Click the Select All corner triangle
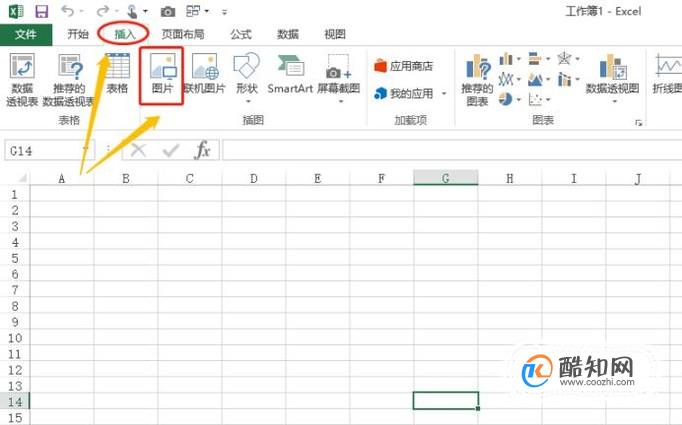 22,177
